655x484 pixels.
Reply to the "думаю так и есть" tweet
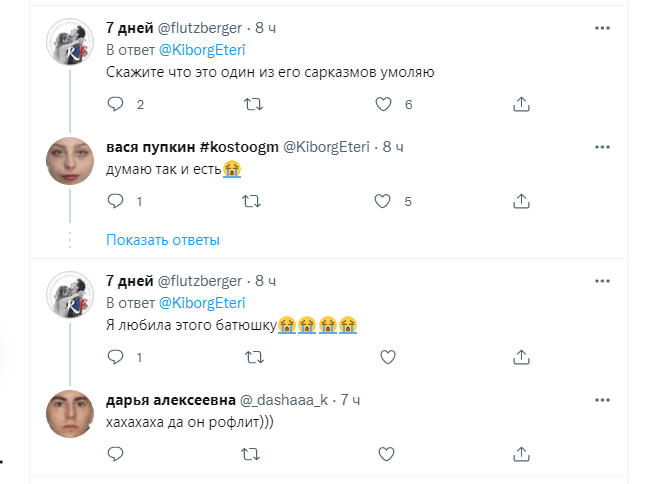115,201
